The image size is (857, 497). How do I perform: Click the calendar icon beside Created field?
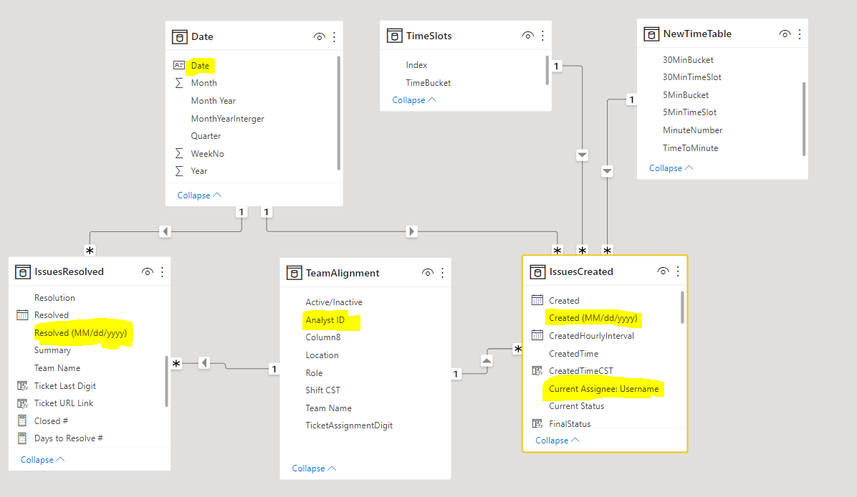pyautogui.click(x=537, y=300)
